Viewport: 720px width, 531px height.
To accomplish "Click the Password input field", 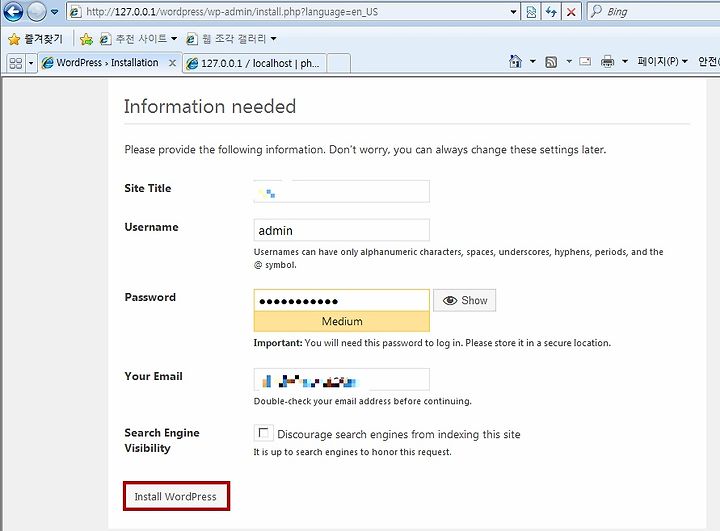I will tap(342, 300).
